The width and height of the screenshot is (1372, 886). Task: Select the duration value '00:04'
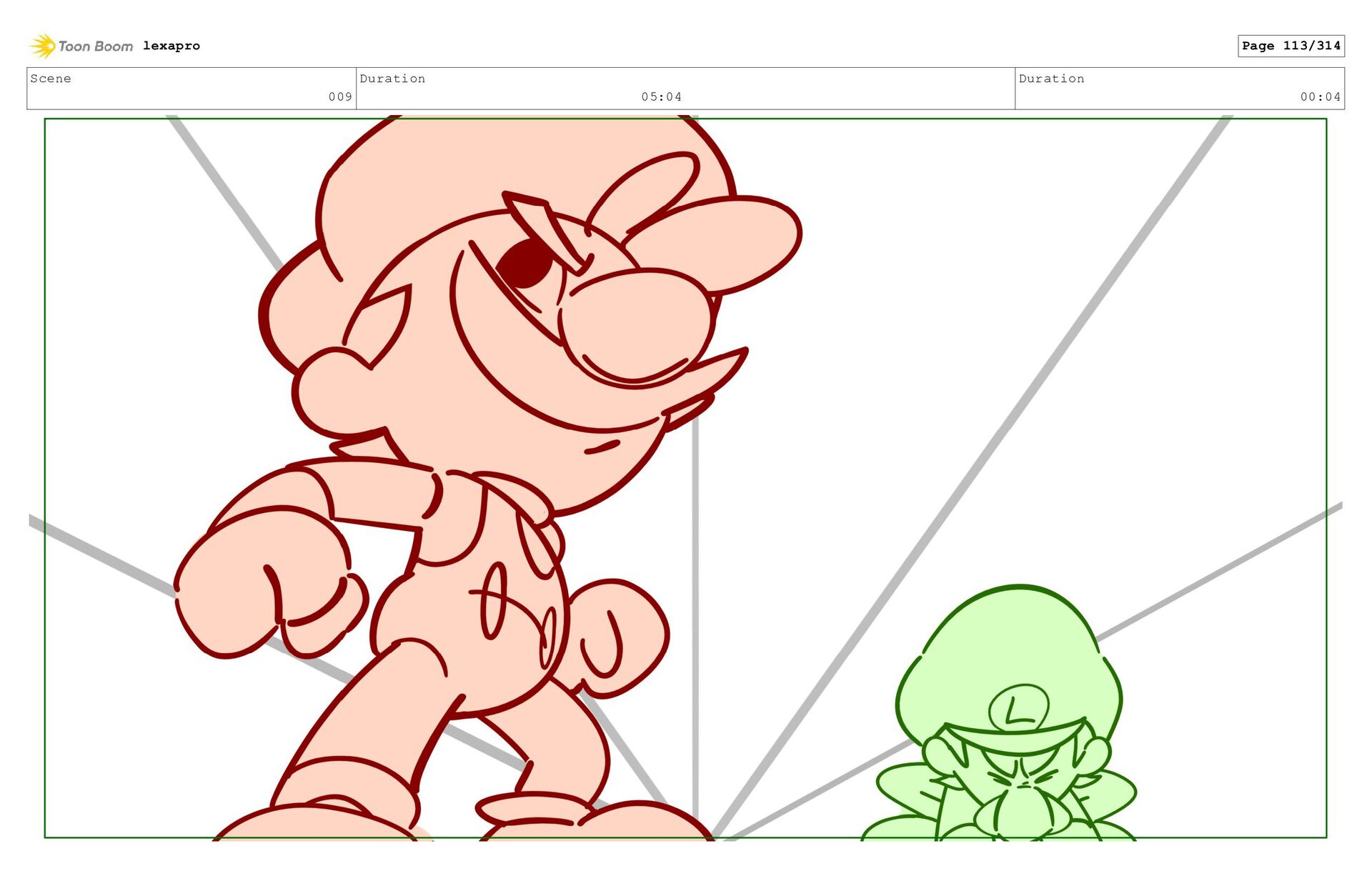click(1321, 96)
